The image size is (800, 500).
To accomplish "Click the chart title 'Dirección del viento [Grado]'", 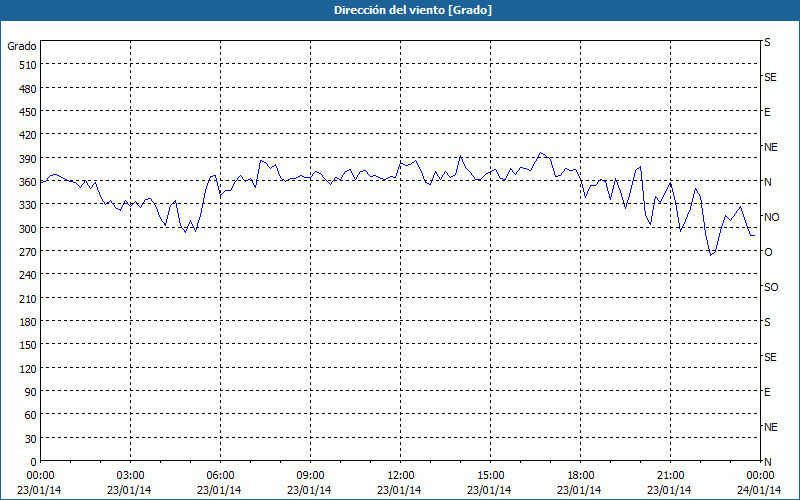I will (413, 10).
